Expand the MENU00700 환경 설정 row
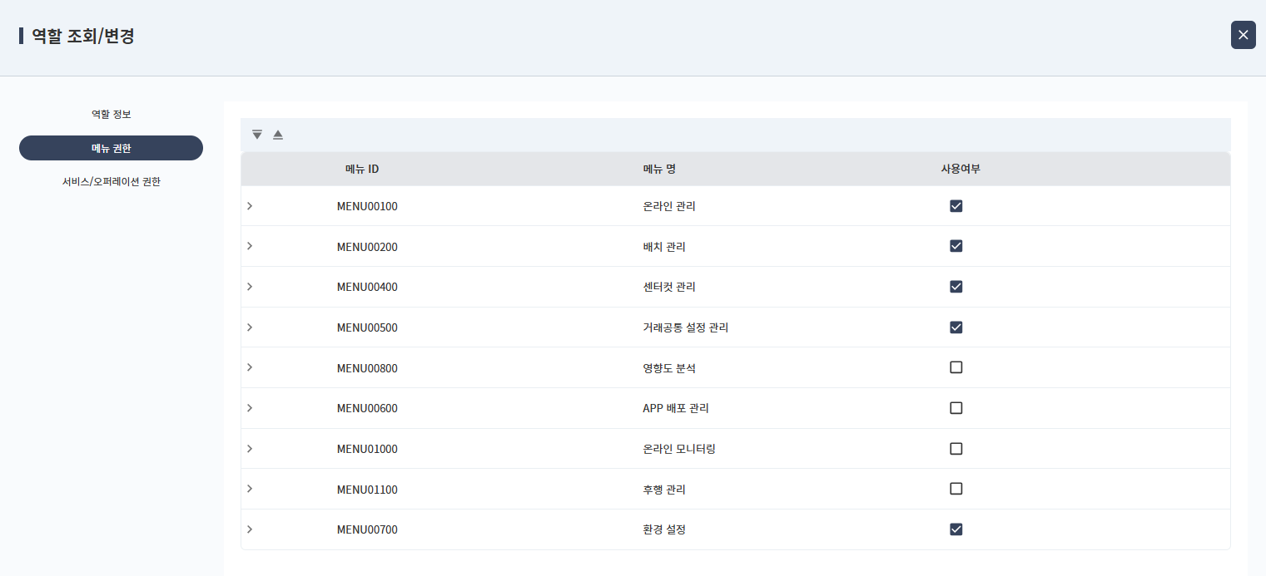The width and height of the screenshot is (1266, 576). [x=250, y=530]
